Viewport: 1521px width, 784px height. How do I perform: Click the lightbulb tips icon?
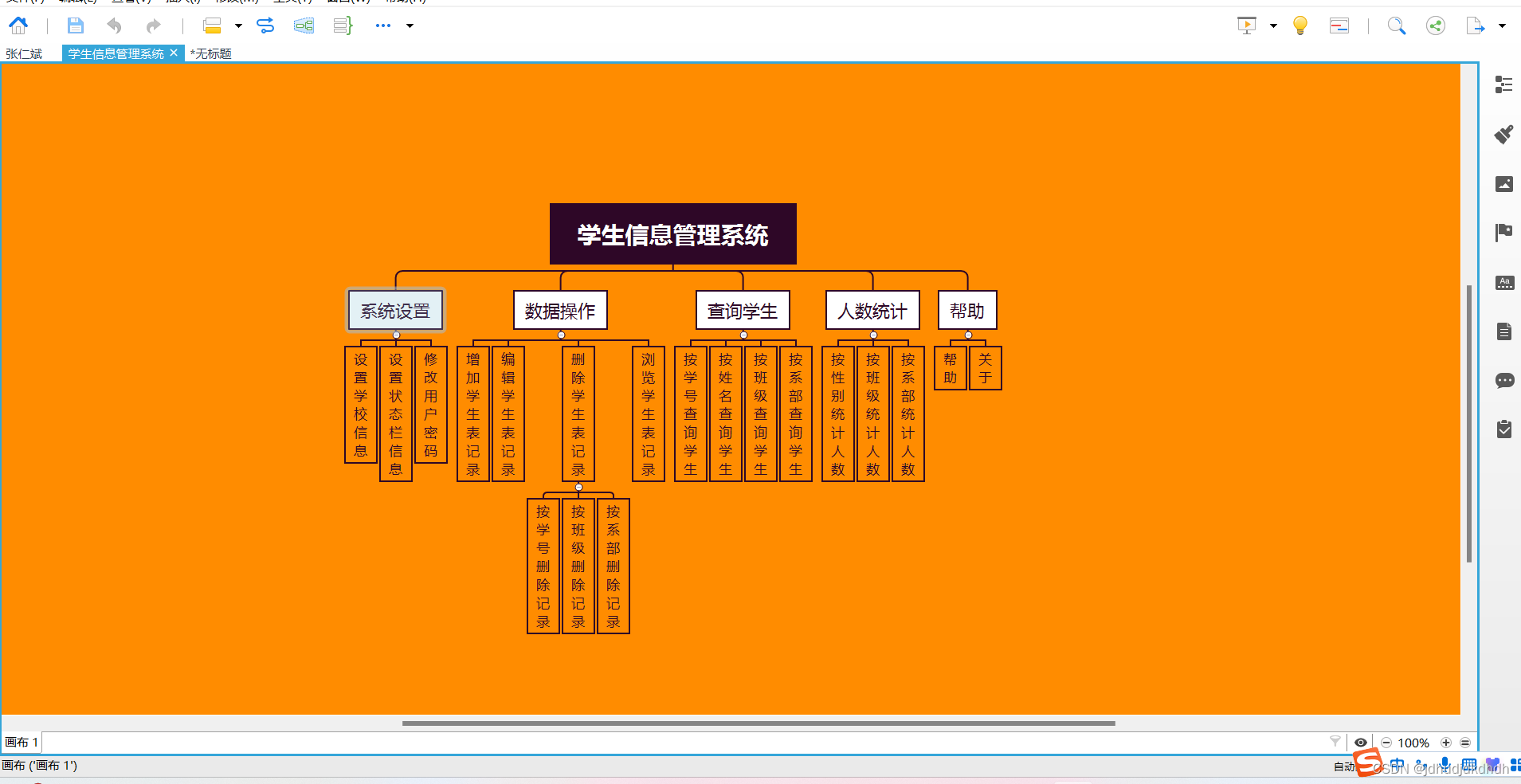[x=1300, y=25]
